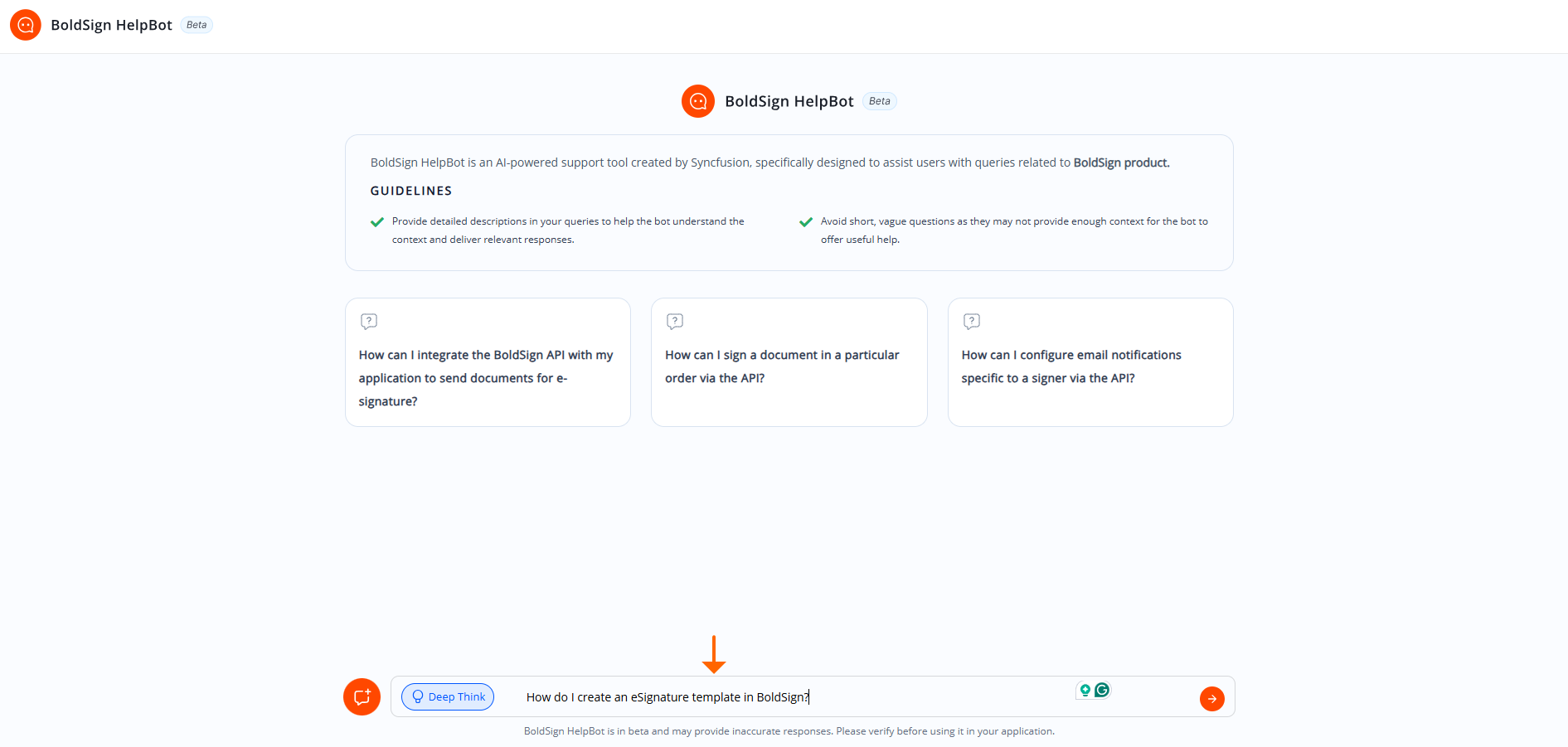Click the center BoldSign HelpBot chat logo icon
The image size is (1568, 747).
click(x=698, y=101)
